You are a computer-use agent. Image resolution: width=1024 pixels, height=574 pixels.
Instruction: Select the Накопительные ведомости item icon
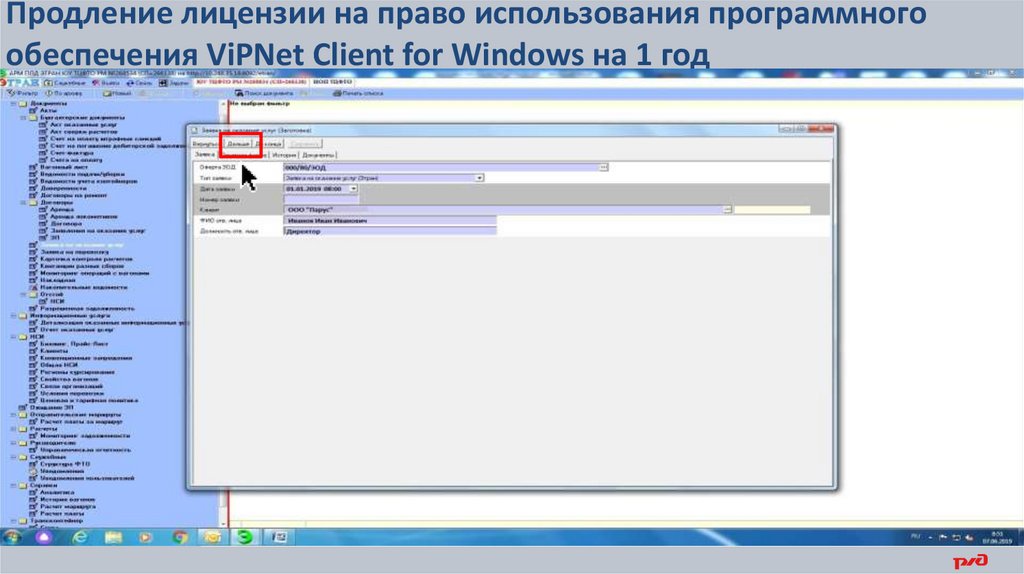tap(33, 287)
